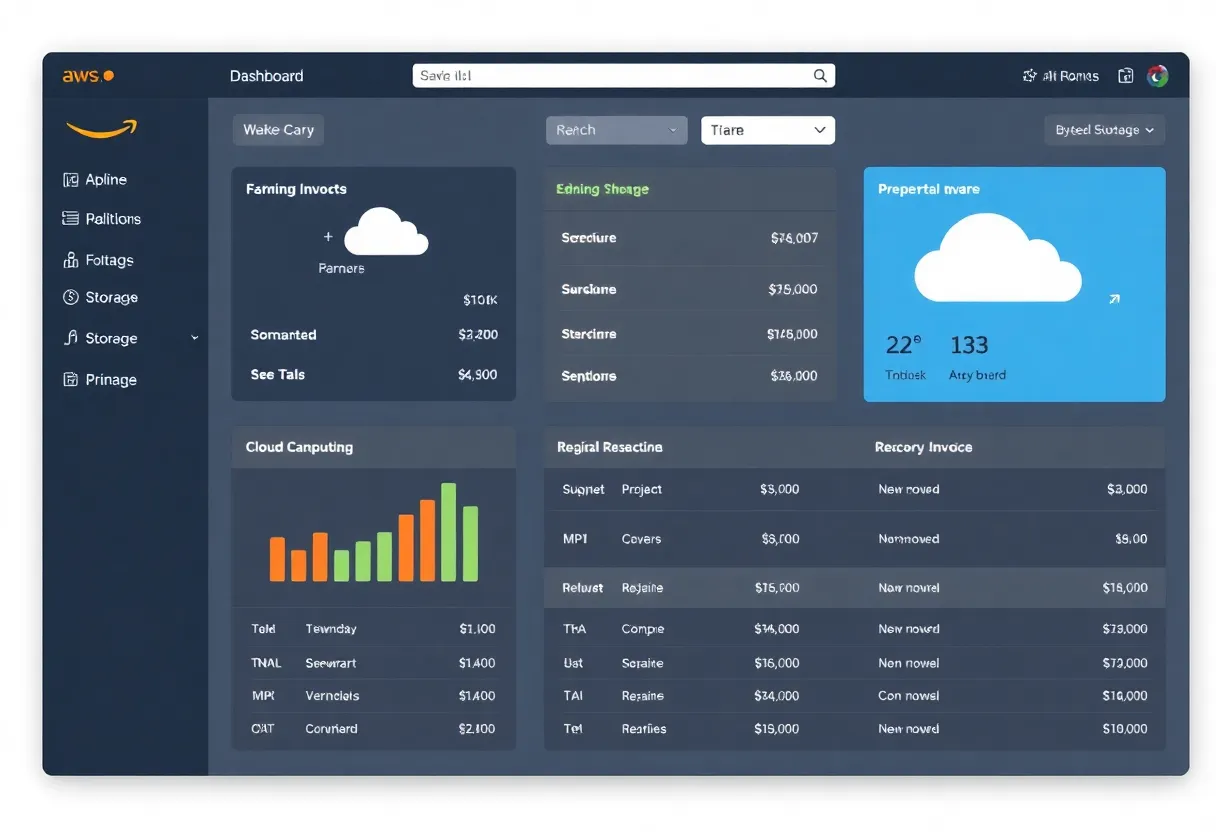Click the $145,000 Starcinre value
The image size is (1216, 832).
click(x=792, y=334)
